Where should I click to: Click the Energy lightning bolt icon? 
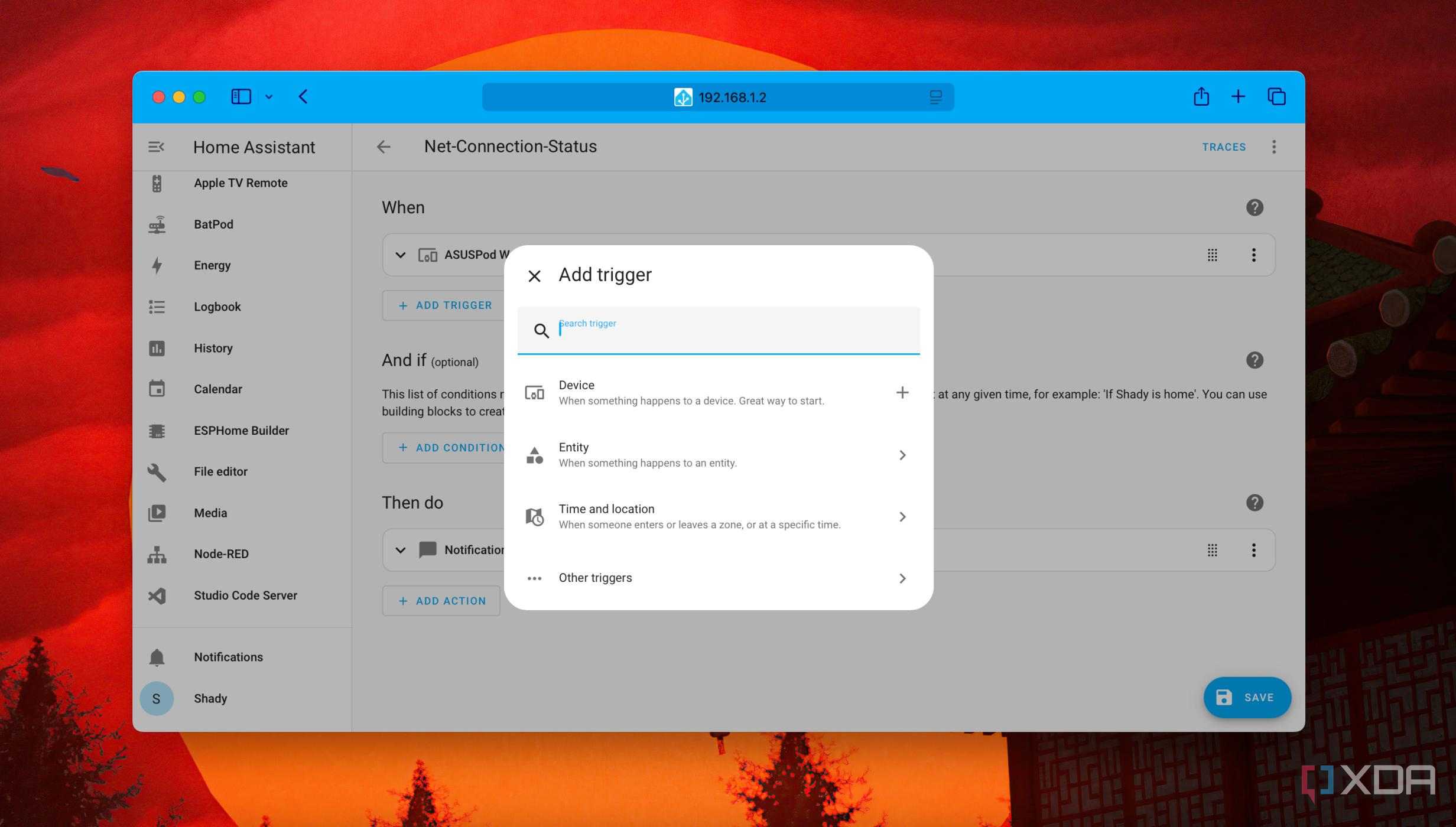(157, 266)
